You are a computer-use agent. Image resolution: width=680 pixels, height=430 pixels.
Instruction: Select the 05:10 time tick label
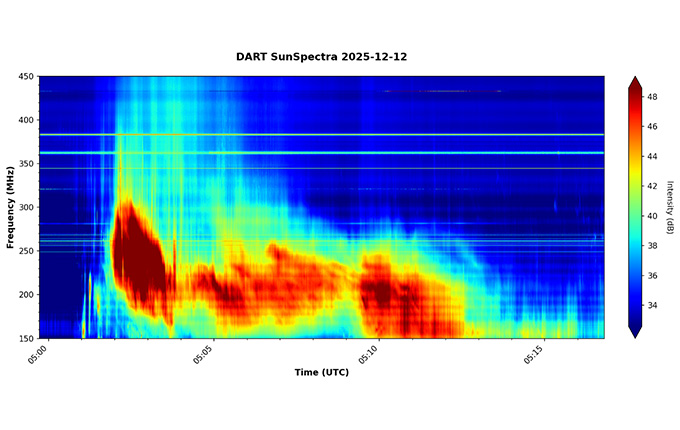(367, 355)
